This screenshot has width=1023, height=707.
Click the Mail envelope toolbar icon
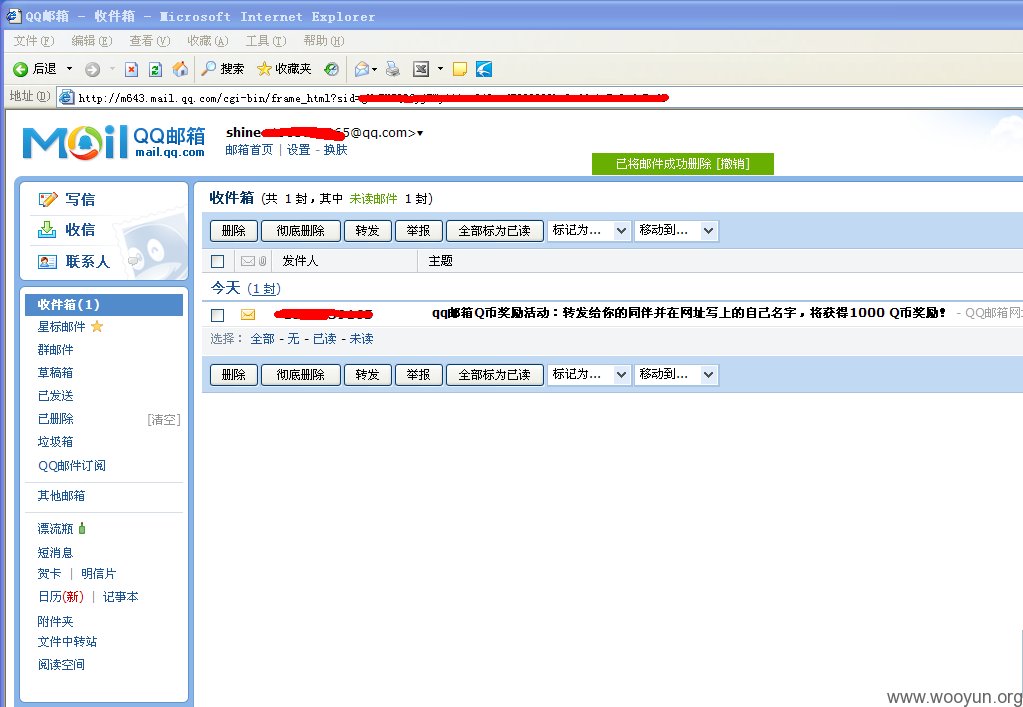(362, 68)
